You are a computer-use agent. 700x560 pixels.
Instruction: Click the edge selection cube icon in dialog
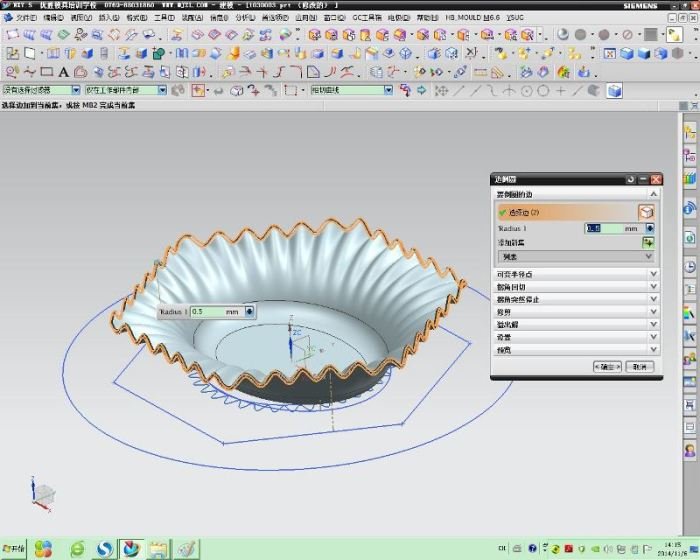click(646, 212)
